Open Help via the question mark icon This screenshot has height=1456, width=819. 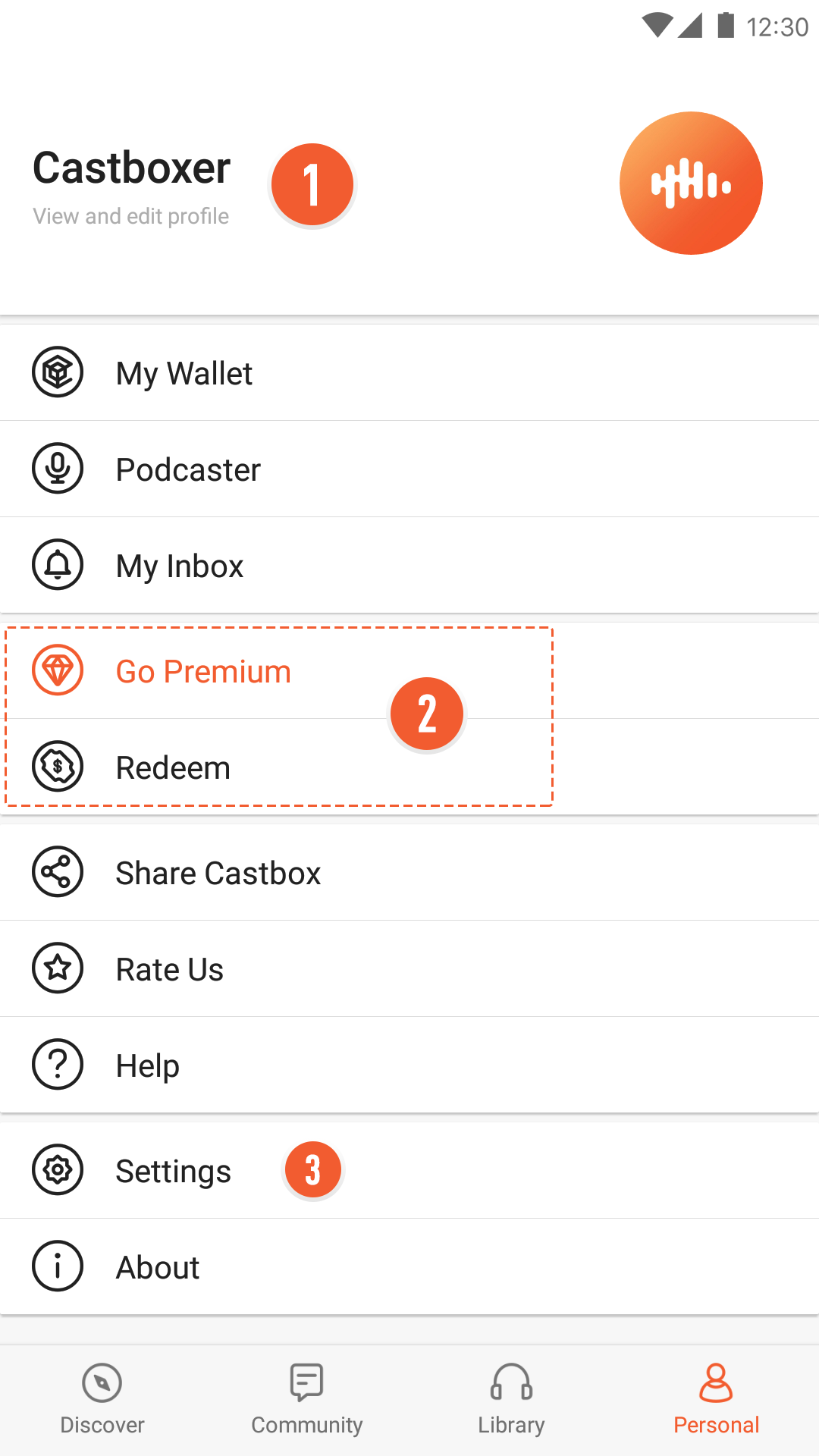point(57,1064)
